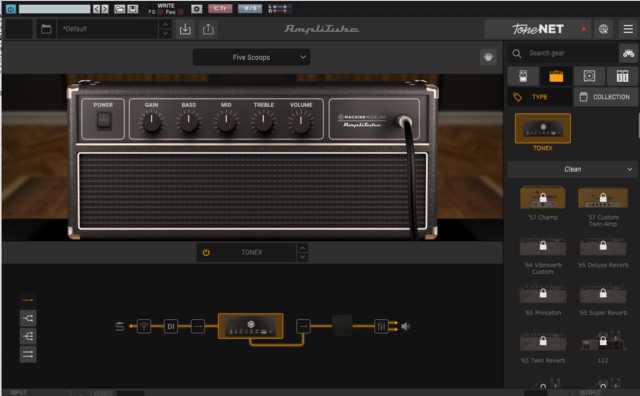Viewport: 640px width, 396px height.
Task: Open preset browser folder icon
Action: point(46,29)
